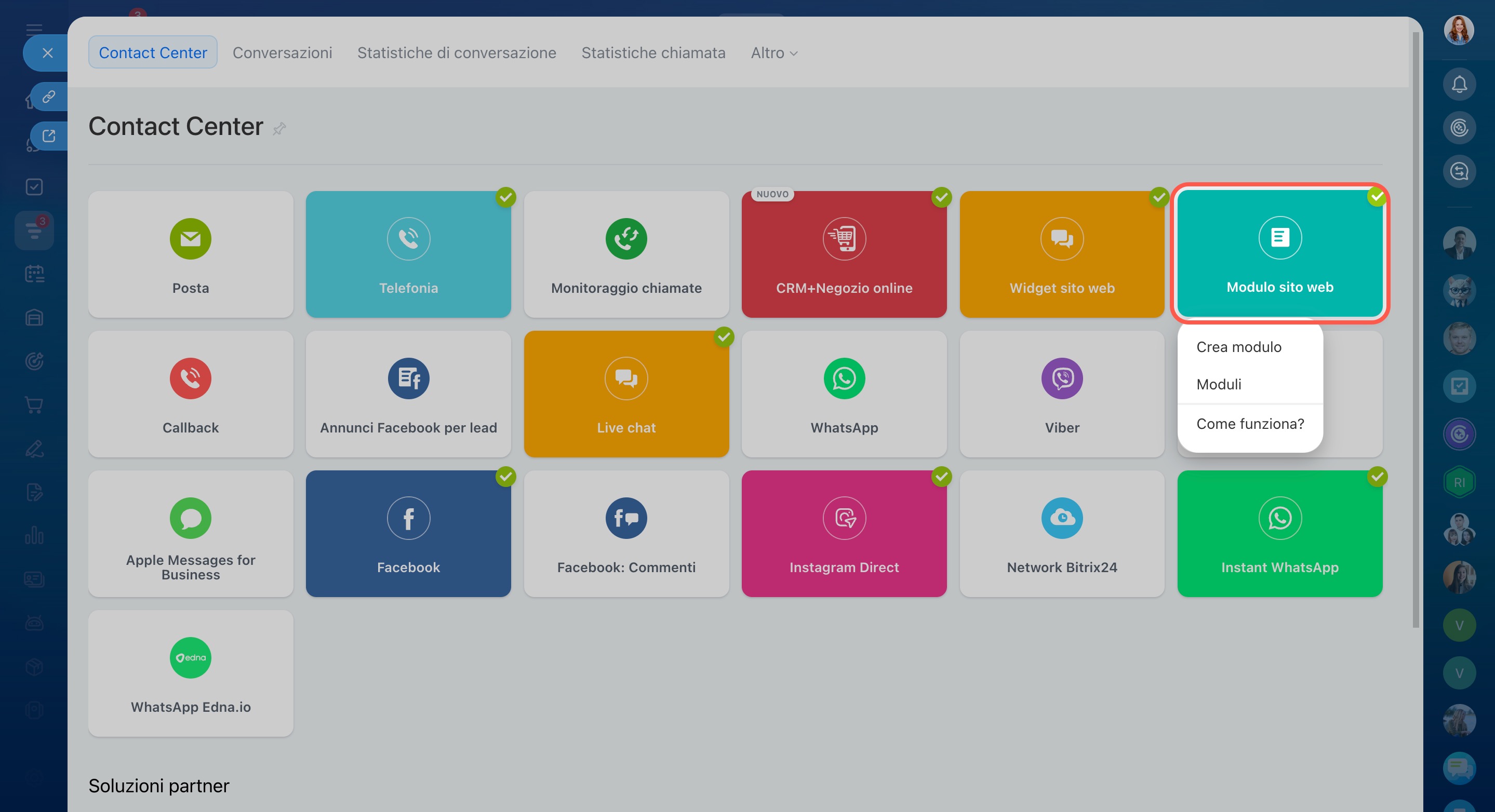The width and height of the screenshot is (1495, 812).
Task: Click green checkmark on Facebook tile
Action: pos(505,477)
